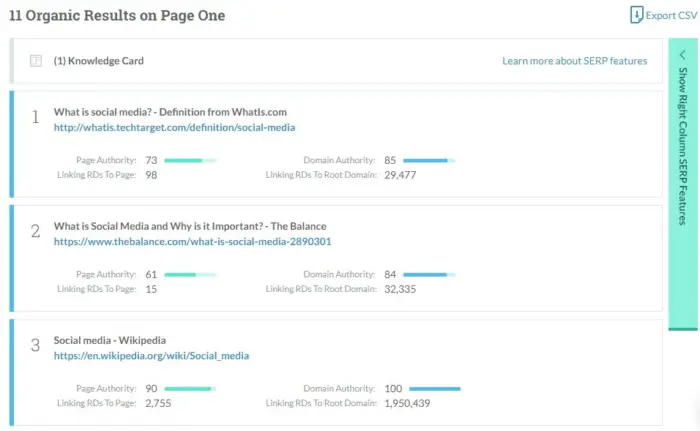Click Page Authority bar for result 1
The width and height of the screenshot is (700, 431).
point(190,160)
